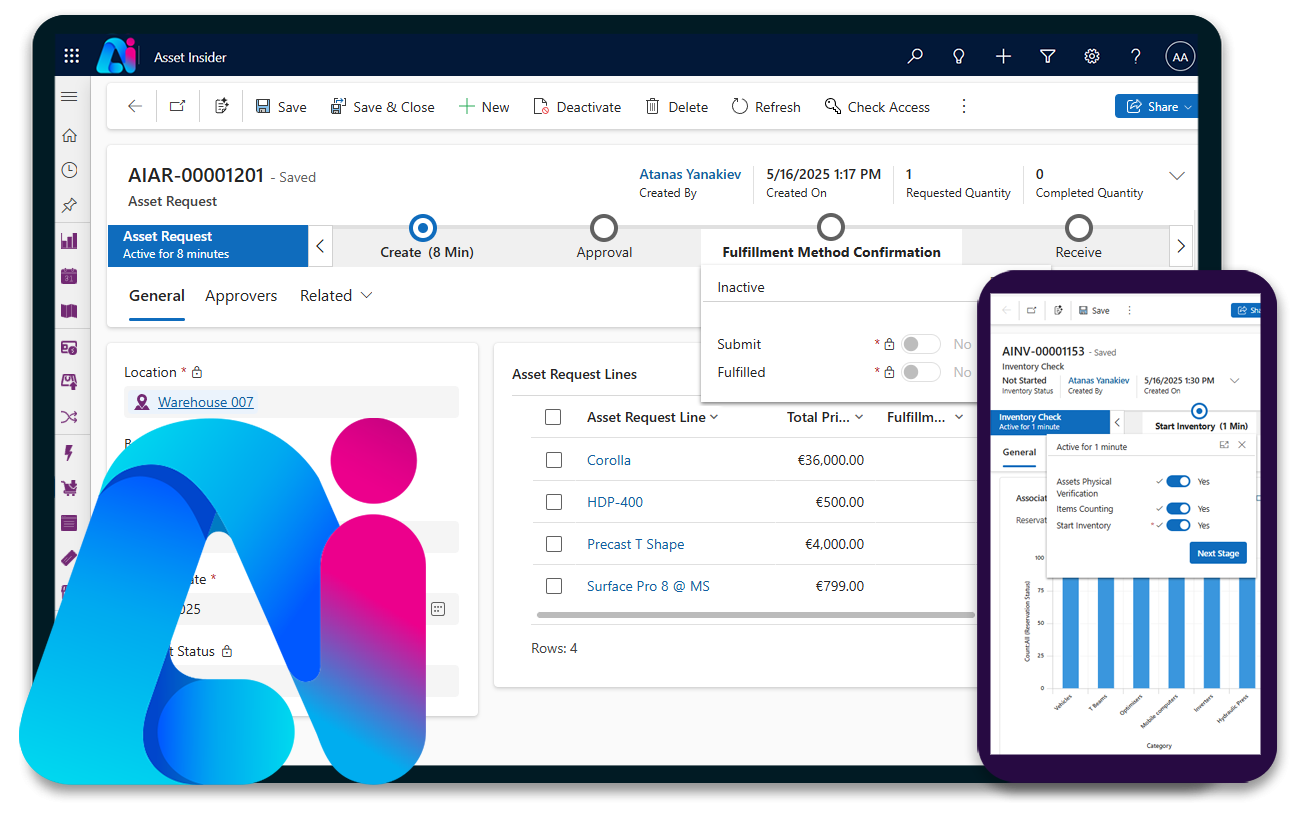Open the purple calendar icon in sidebar

pyautogui.click(x=69, y=276)
